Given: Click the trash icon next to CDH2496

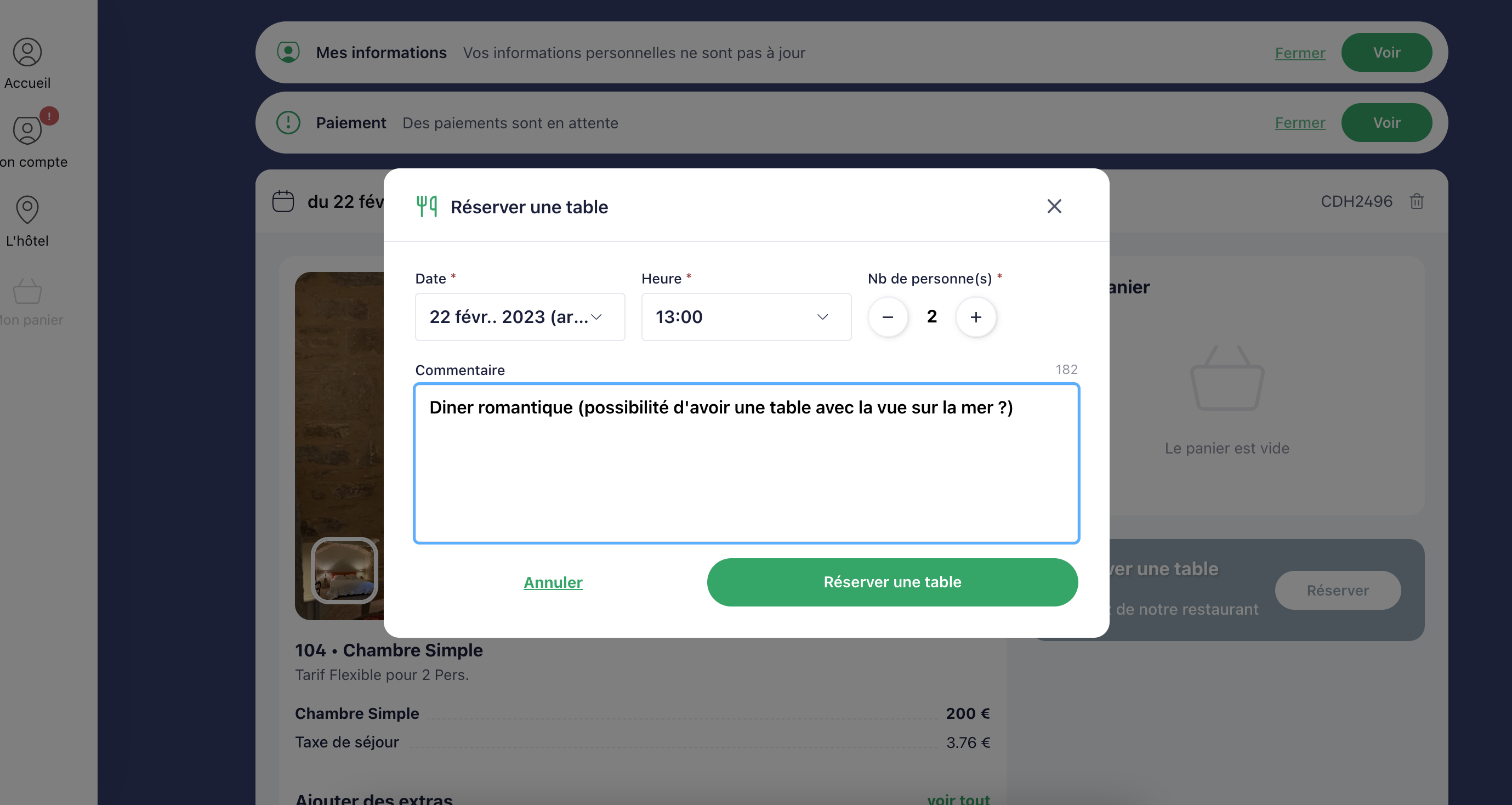Looking at the screenshot, I should [1416, 201].
